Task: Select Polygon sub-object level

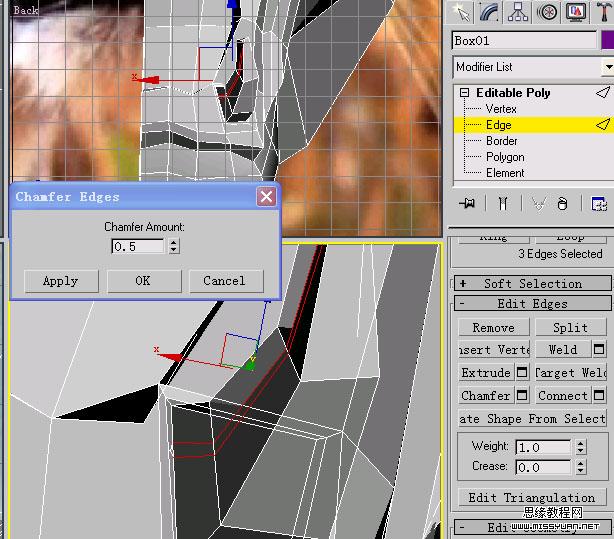Action: point(505,157)
